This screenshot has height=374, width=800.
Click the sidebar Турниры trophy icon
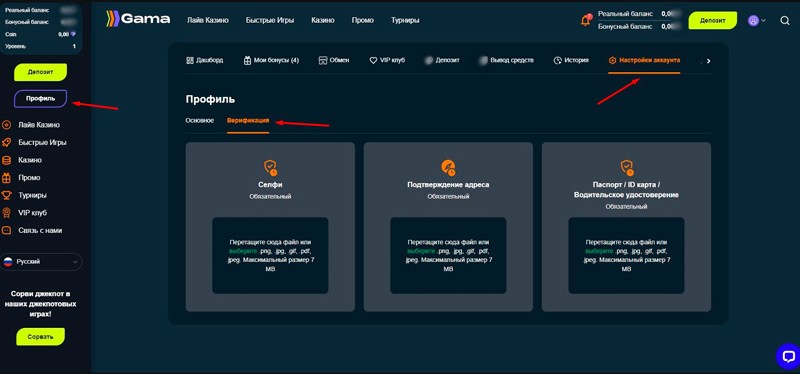pyautogui.click(x=7, y=195)
